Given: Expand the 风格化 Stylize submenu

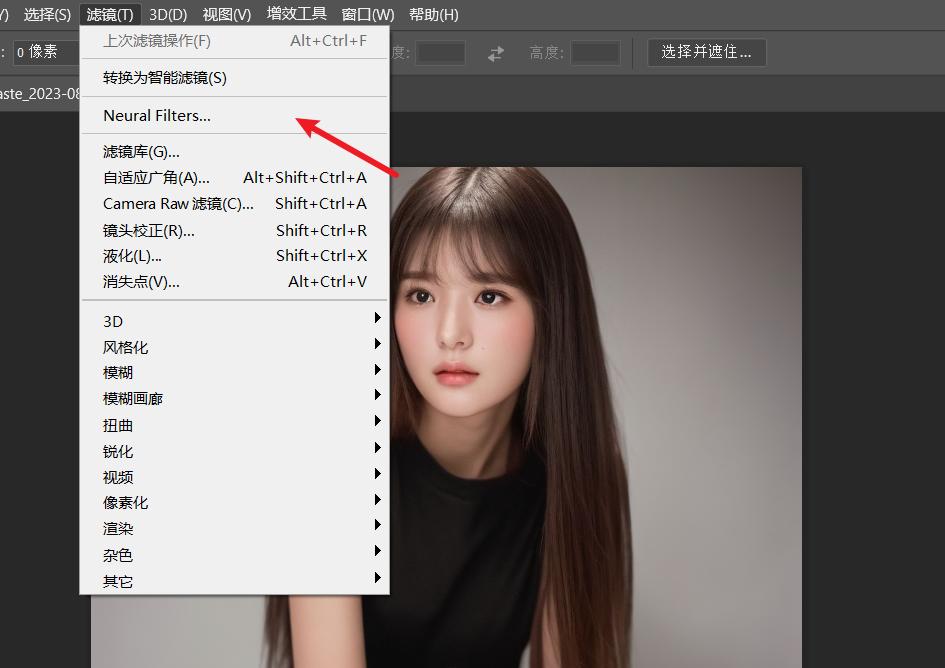Looking at the screenshot, I should 125,346.
